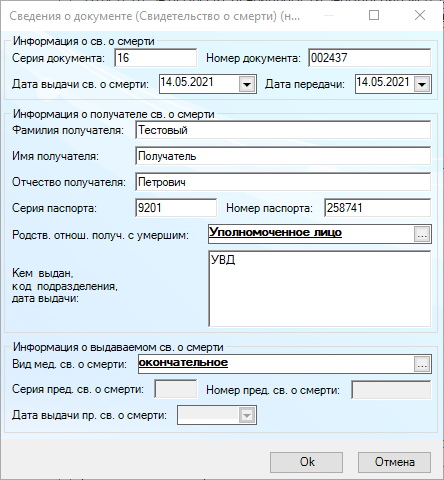The height and width of the screenshot is (480, 444).
Task: Click the Серия документа field
Action: pos(156,58)
